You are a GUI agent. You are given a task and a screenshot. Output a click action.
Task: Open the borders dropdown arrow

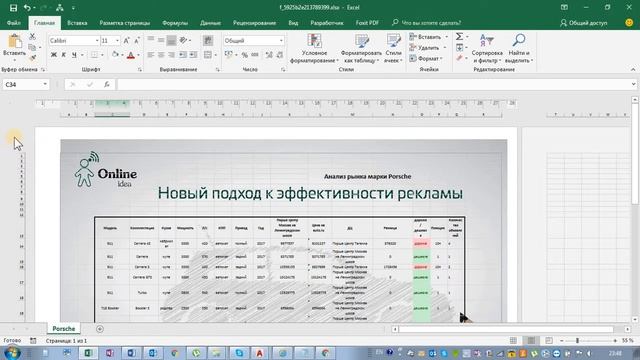point(102,55)
